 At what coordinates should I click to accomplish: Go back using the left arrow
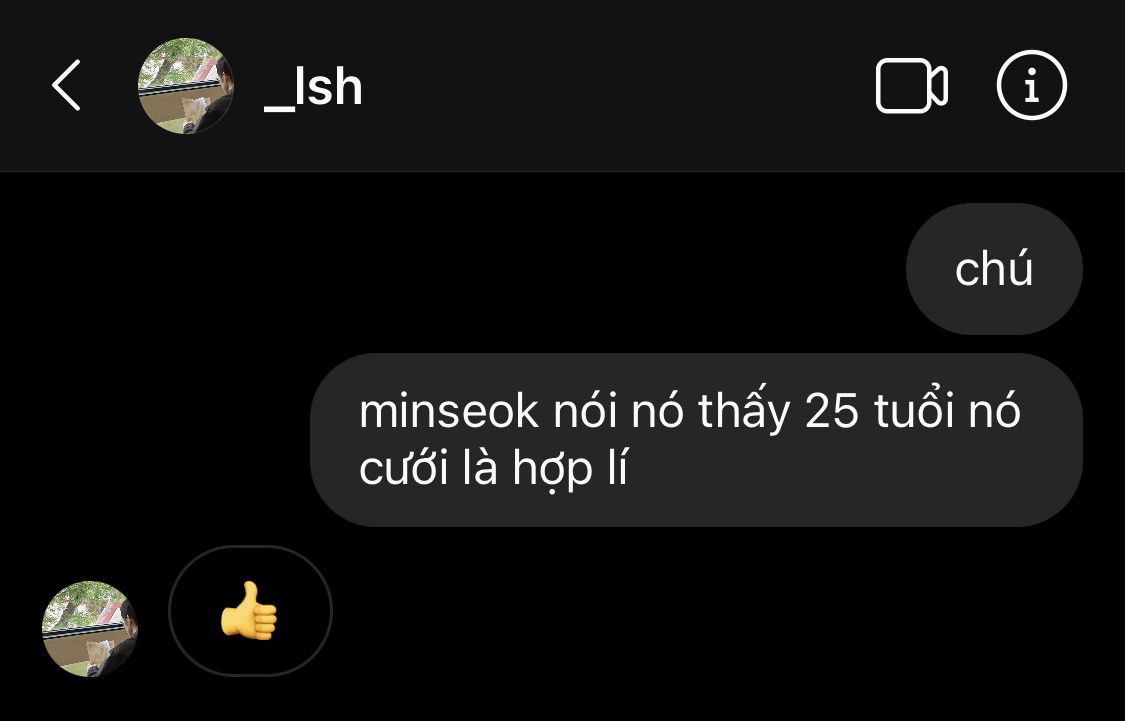point(66,85)
